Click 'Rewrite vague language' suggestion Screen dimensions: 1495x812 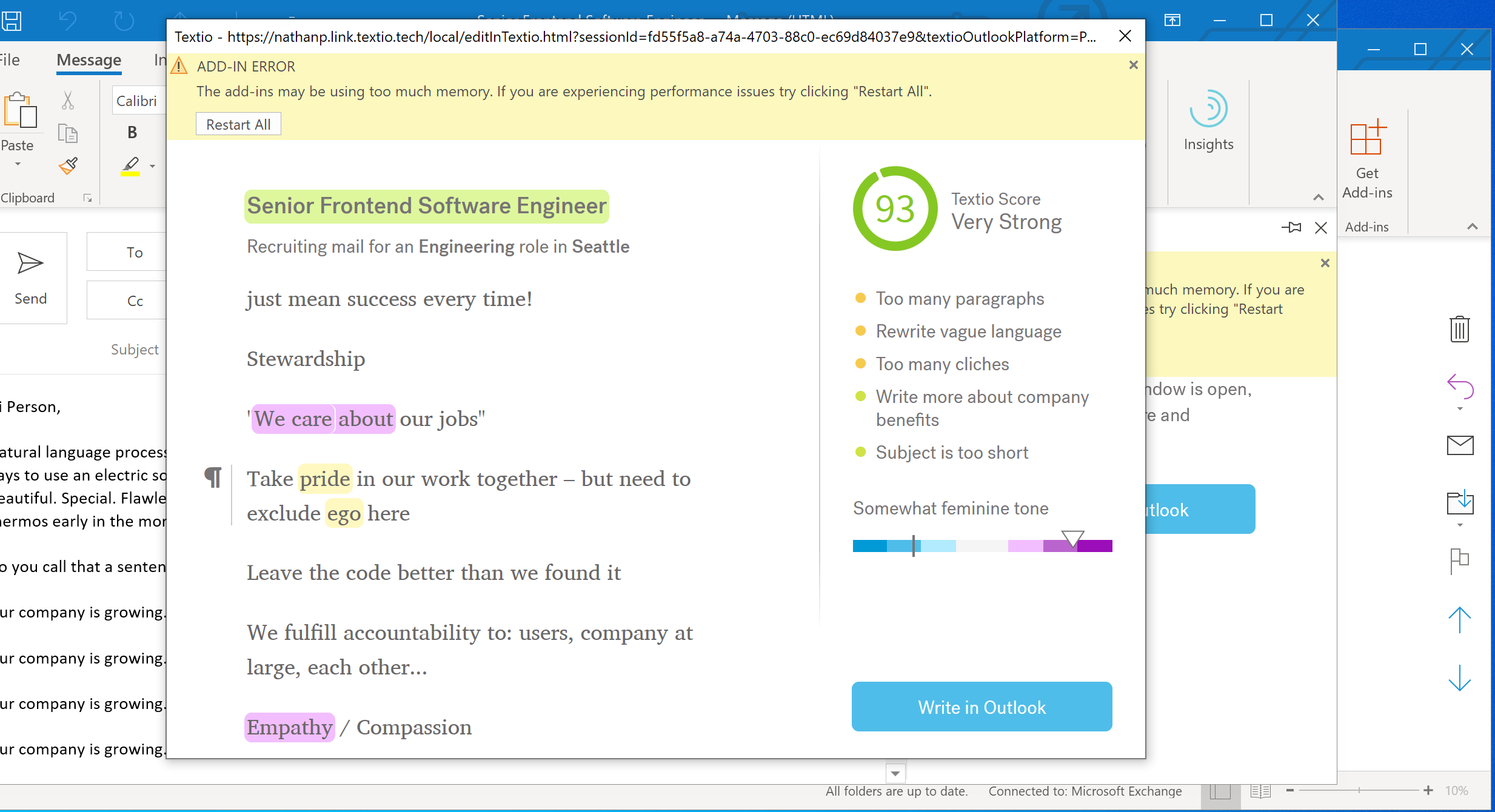coord(968,331)
